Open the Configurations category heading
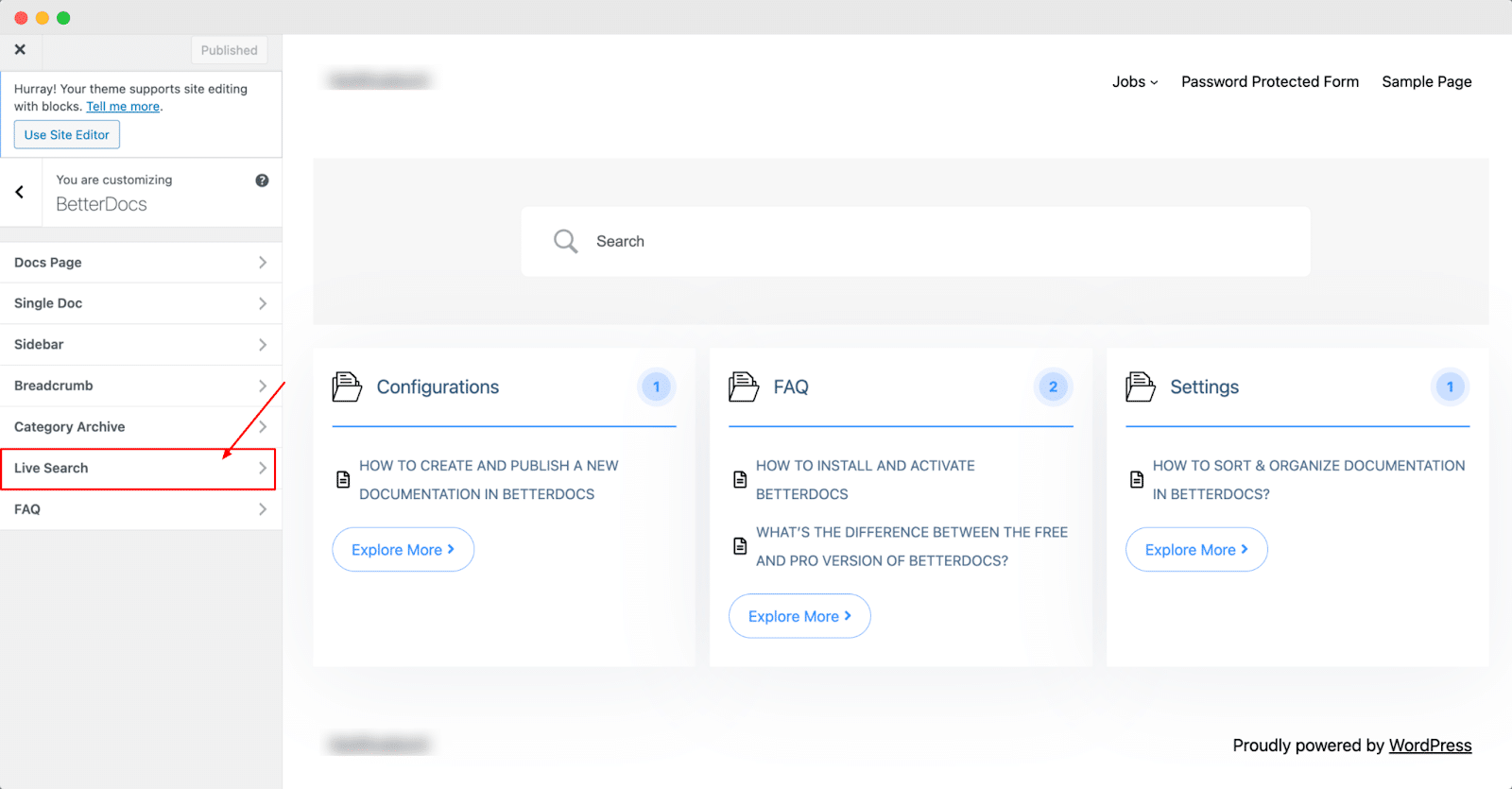The image size is (1512, 789). coord(438,387)
